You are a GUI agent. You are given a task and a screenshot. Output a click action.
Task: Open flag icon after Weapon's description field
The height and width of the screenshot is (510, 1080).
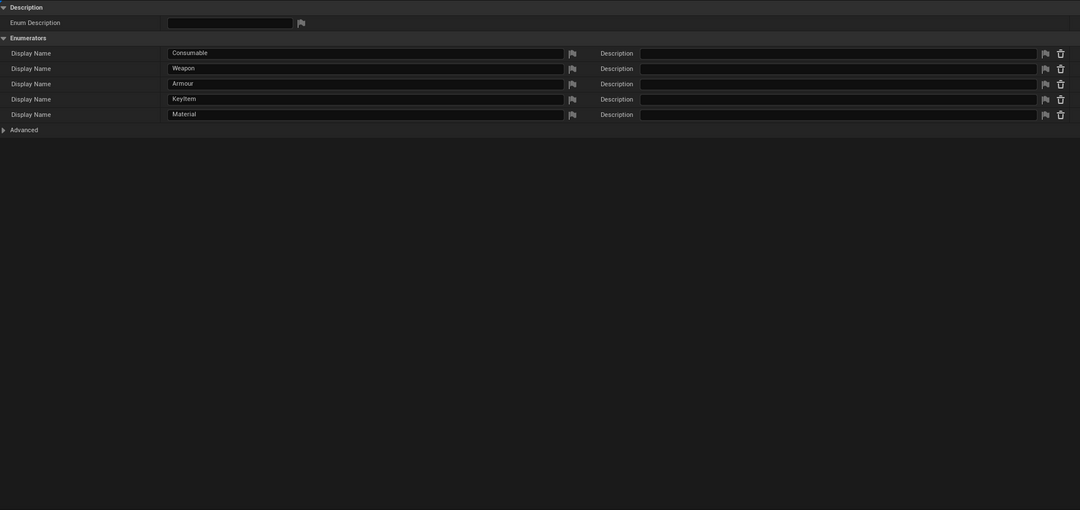point(1045,69)
